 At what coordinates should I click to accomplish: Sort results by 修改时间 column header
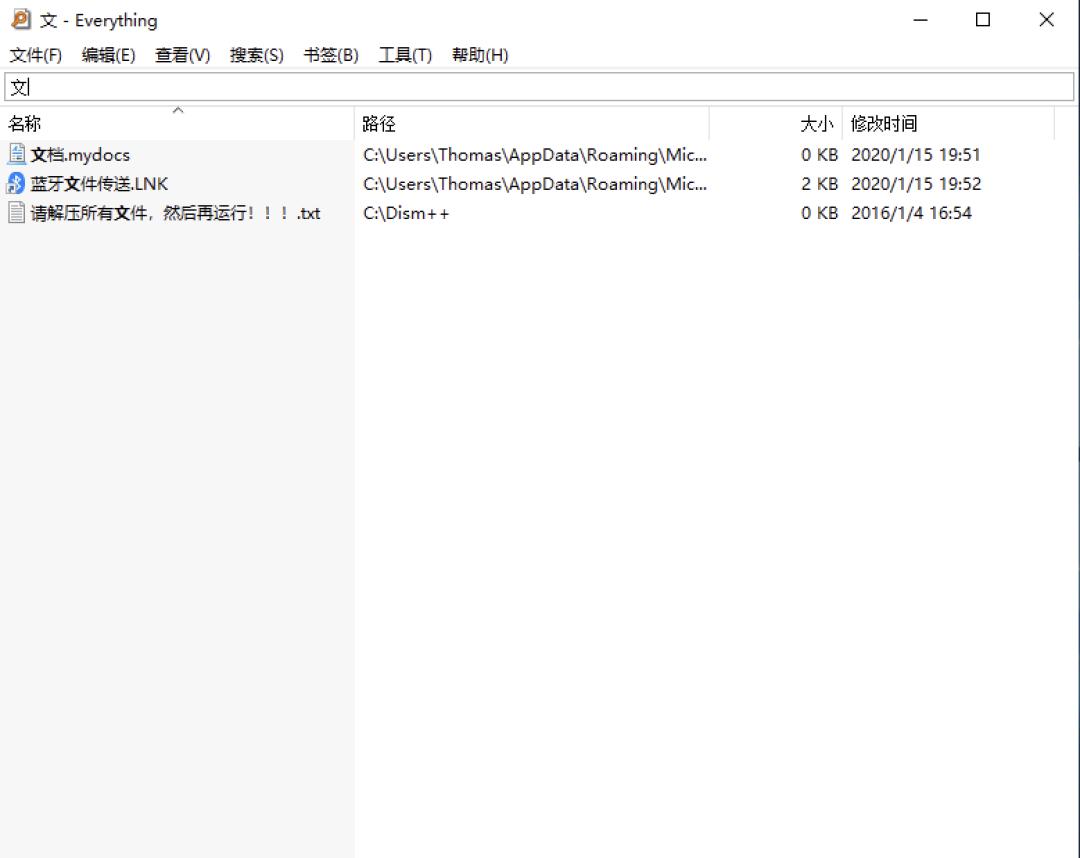(948, 124)
